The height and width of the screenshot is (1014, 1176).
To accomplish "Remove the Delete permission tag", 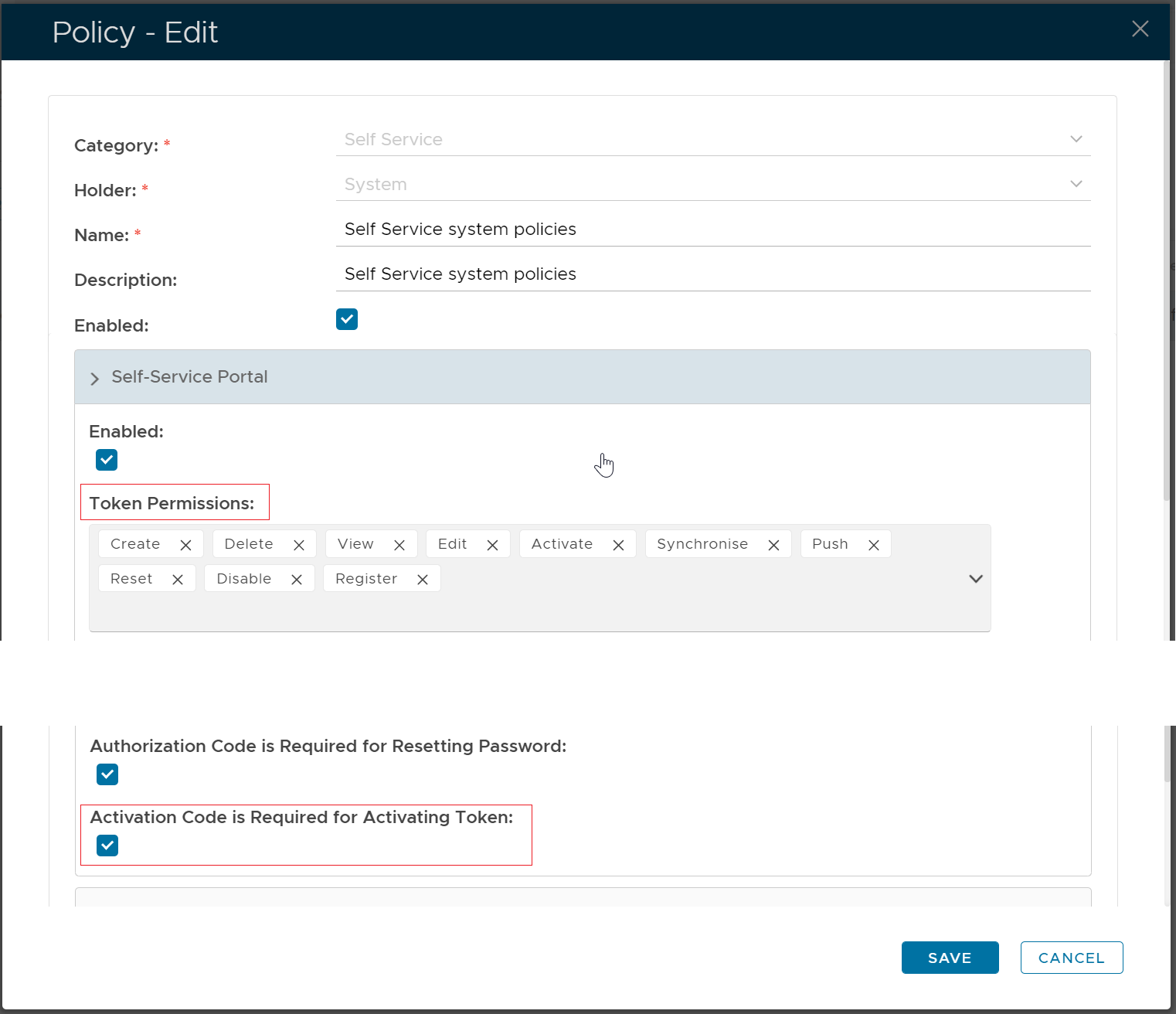I will pos(299,545).
